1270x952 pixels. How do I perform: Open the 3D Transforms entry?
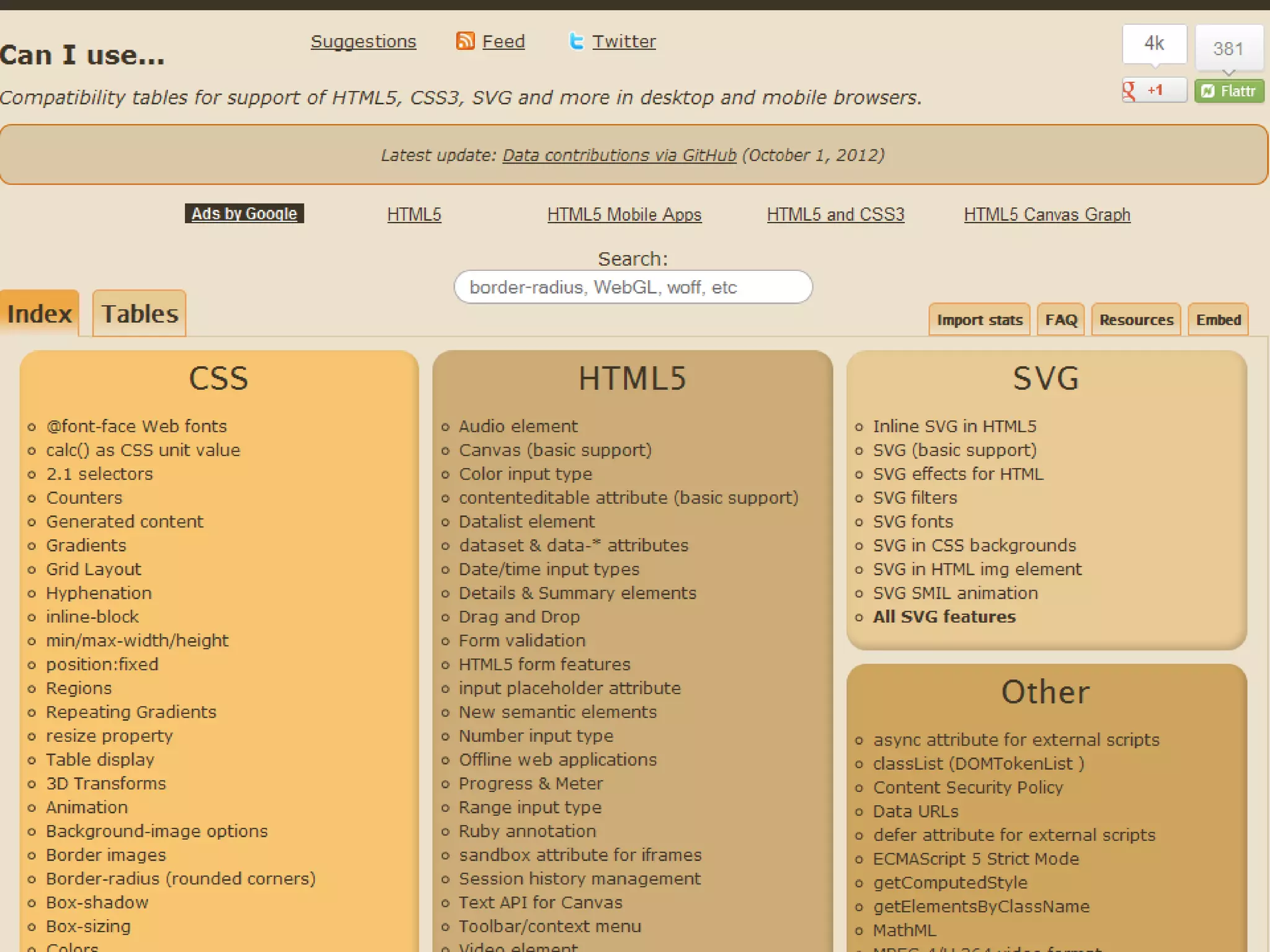pos(106,783)
